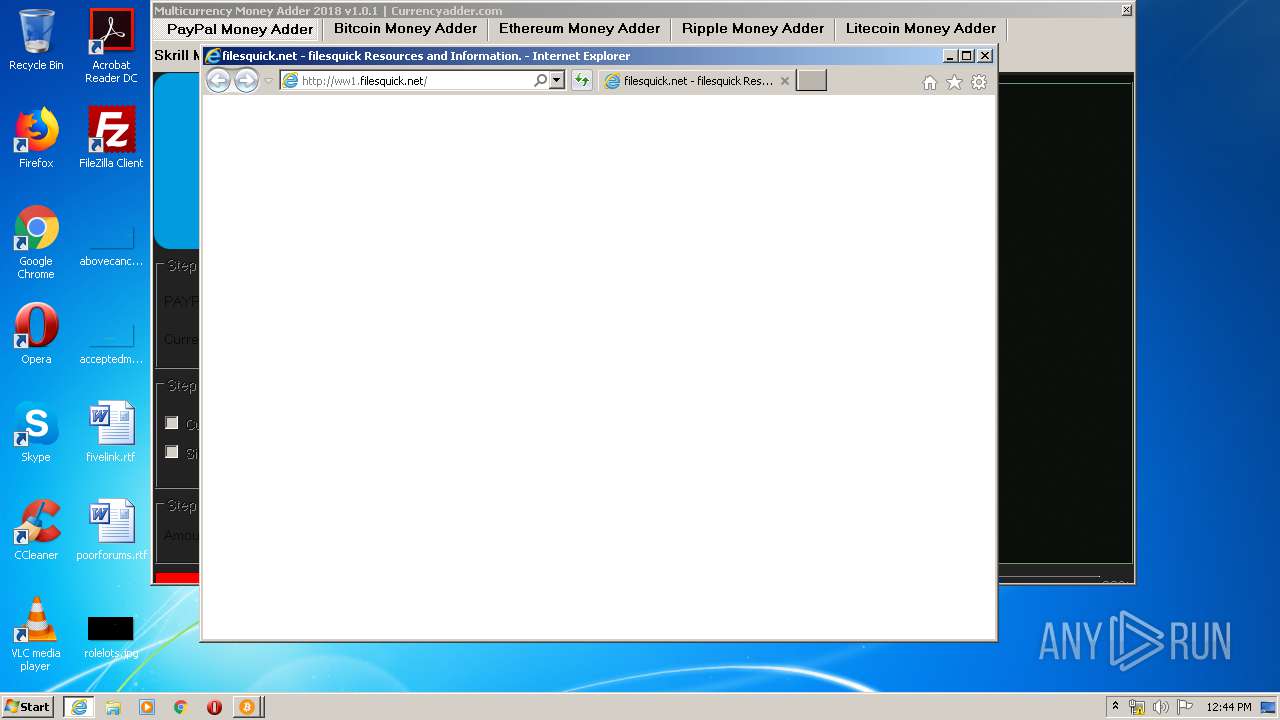Open poorforums.rtf document

111,530
